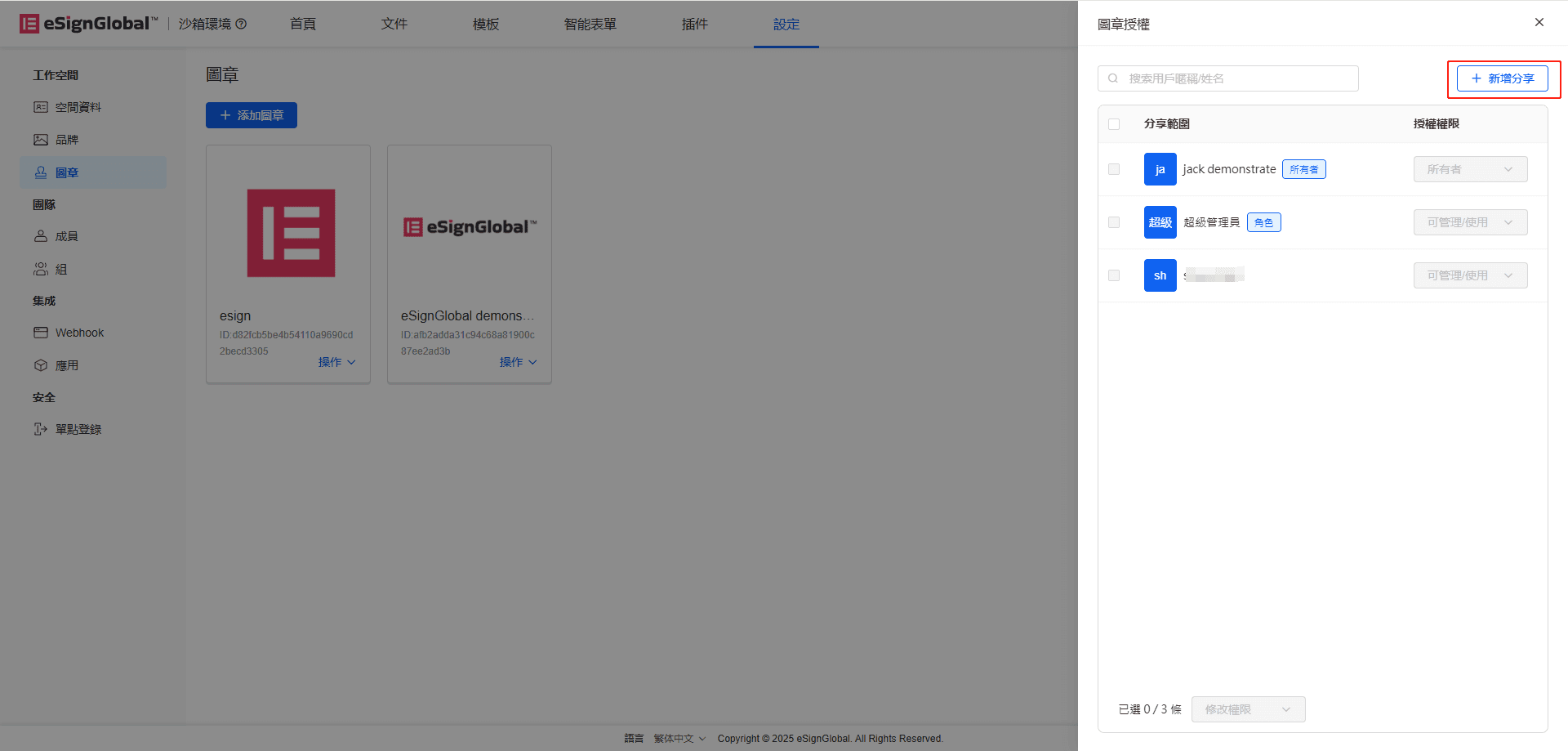Click the 超级 avatar of 超級管理員
The width and height of the screenshot is (1568, 751).
(x=1160, y=222)
